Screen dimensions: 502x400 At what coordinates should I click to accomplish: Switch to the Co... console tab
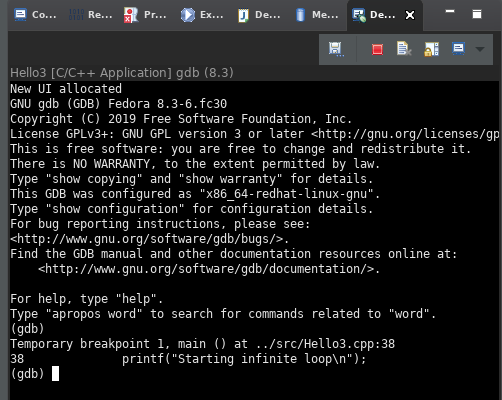(x=36, y=15)
